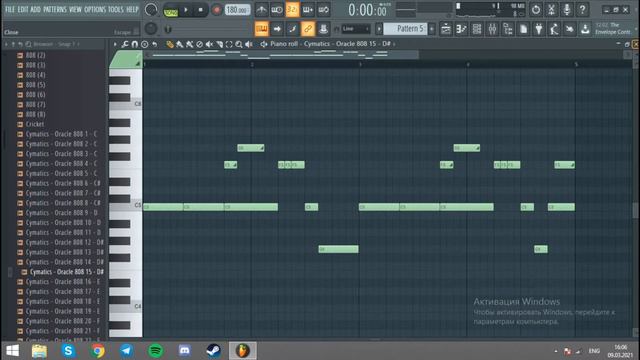Toggle loop recording
Image resolution: width=640 pixels, height=360 pixels.
pyautogui.click(x=323, y=9)
